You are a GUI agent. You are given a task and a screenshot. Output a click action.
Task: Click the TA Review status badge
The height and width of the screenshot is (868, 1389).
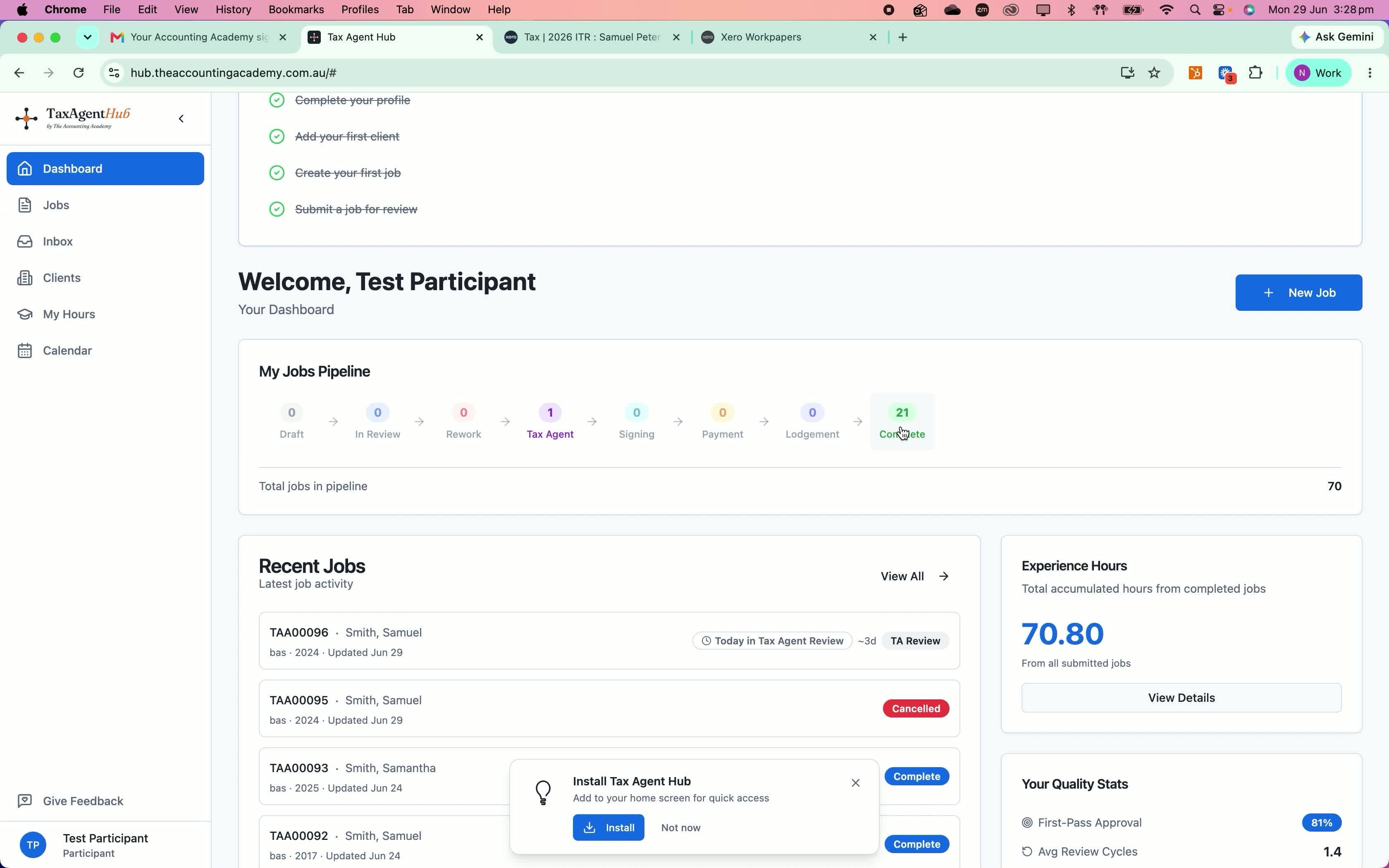pos(915,641)
